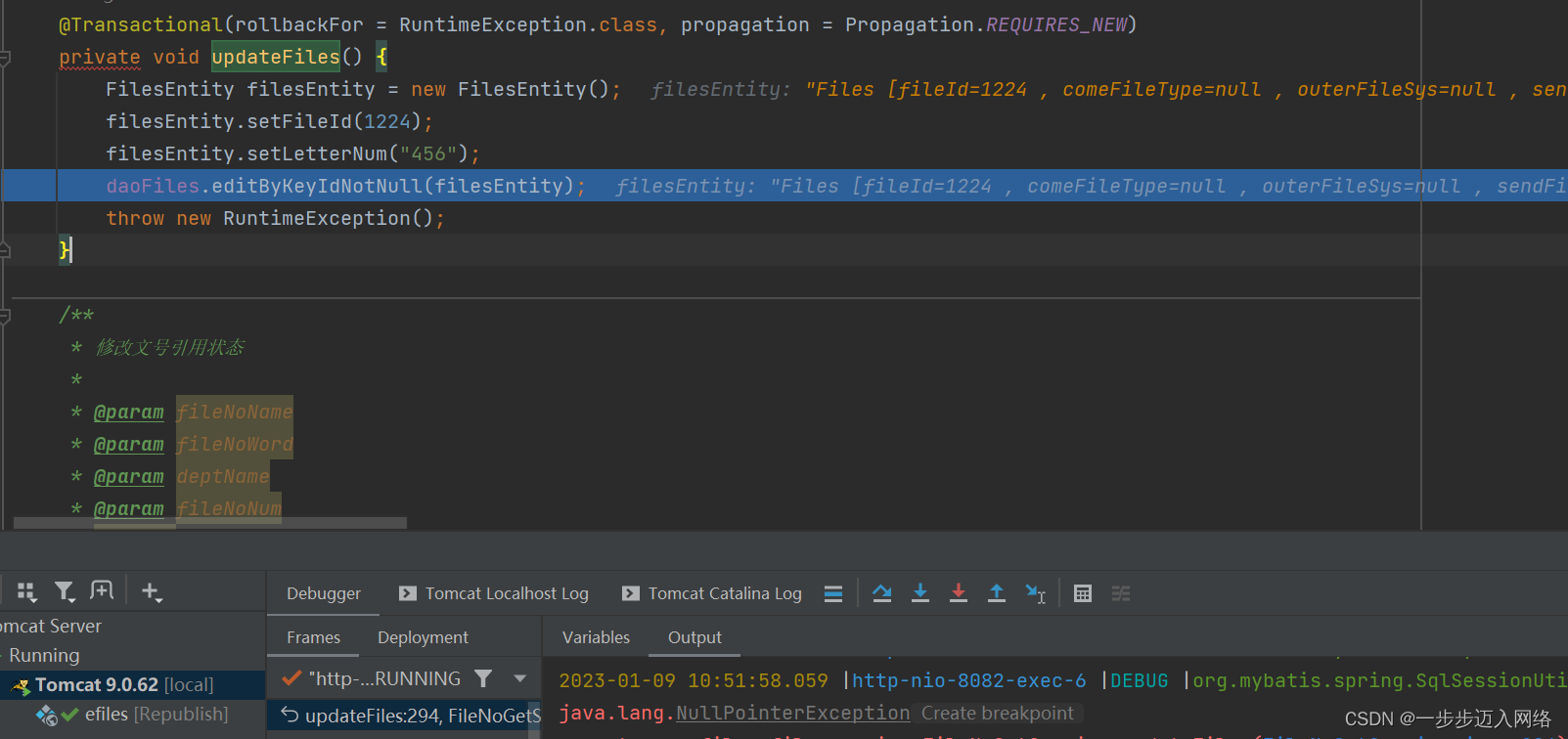Switch to the Debugger tab
Image resolution: width=1568 pixels, height=739 pixels.
point(323,593)
